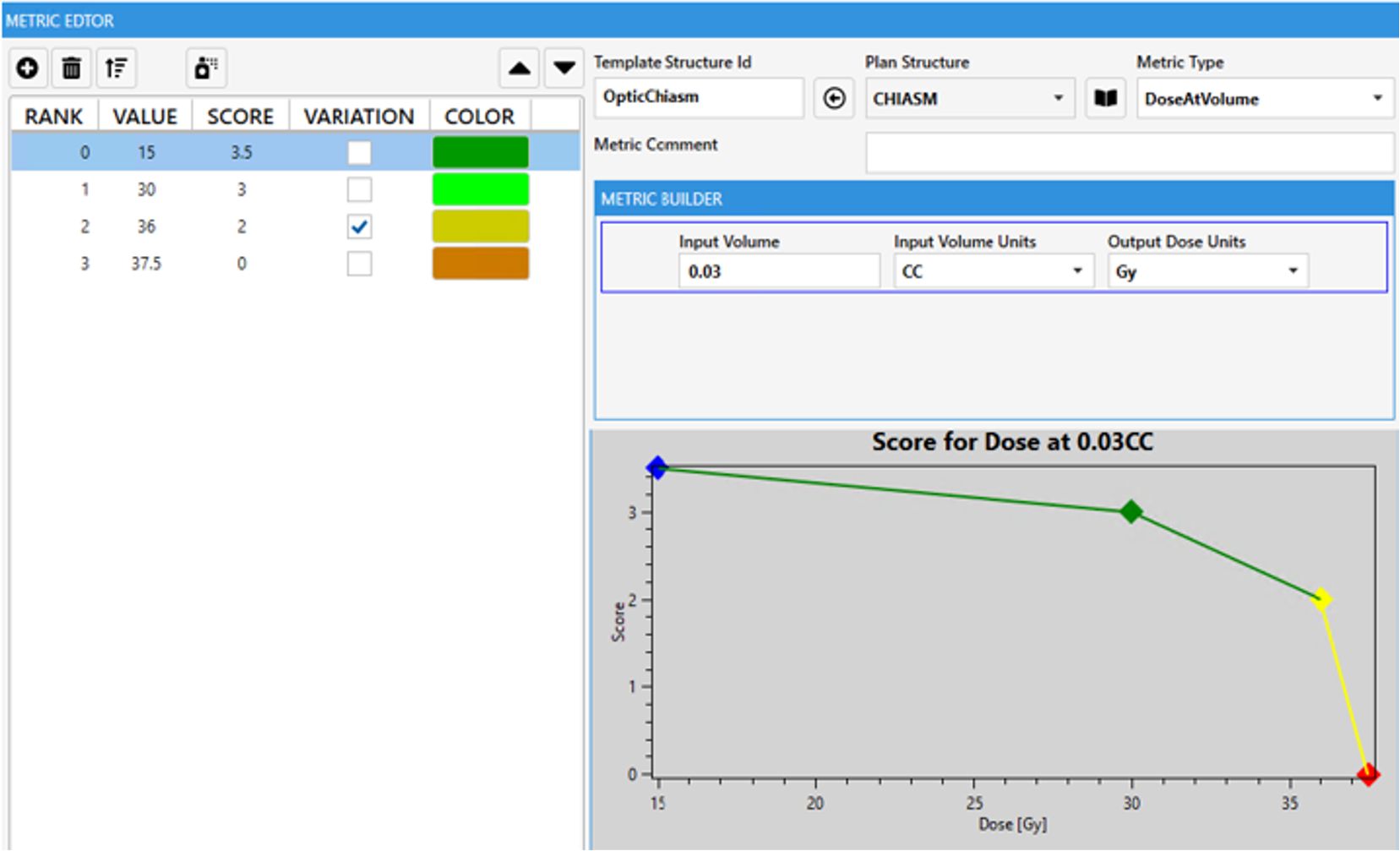This screenshot has width=1400, height=851.
Task: Click the spray paint color icon
Action: coord(206,68)
